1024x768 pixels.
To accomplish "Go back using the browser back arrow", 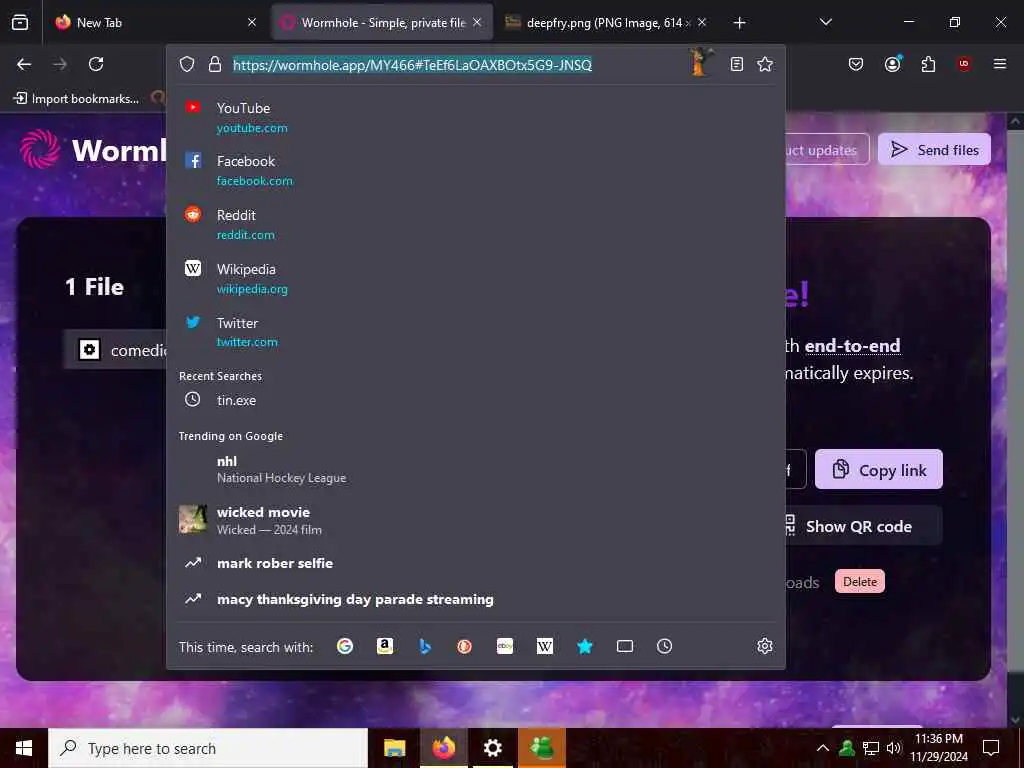I will pos(24,64).
